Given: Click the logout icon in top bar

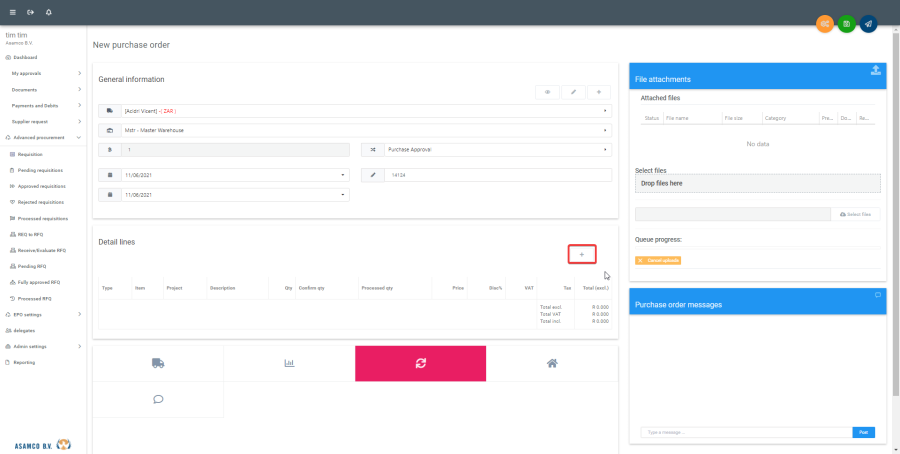Looking at the screenshot, I should [31, 12].
